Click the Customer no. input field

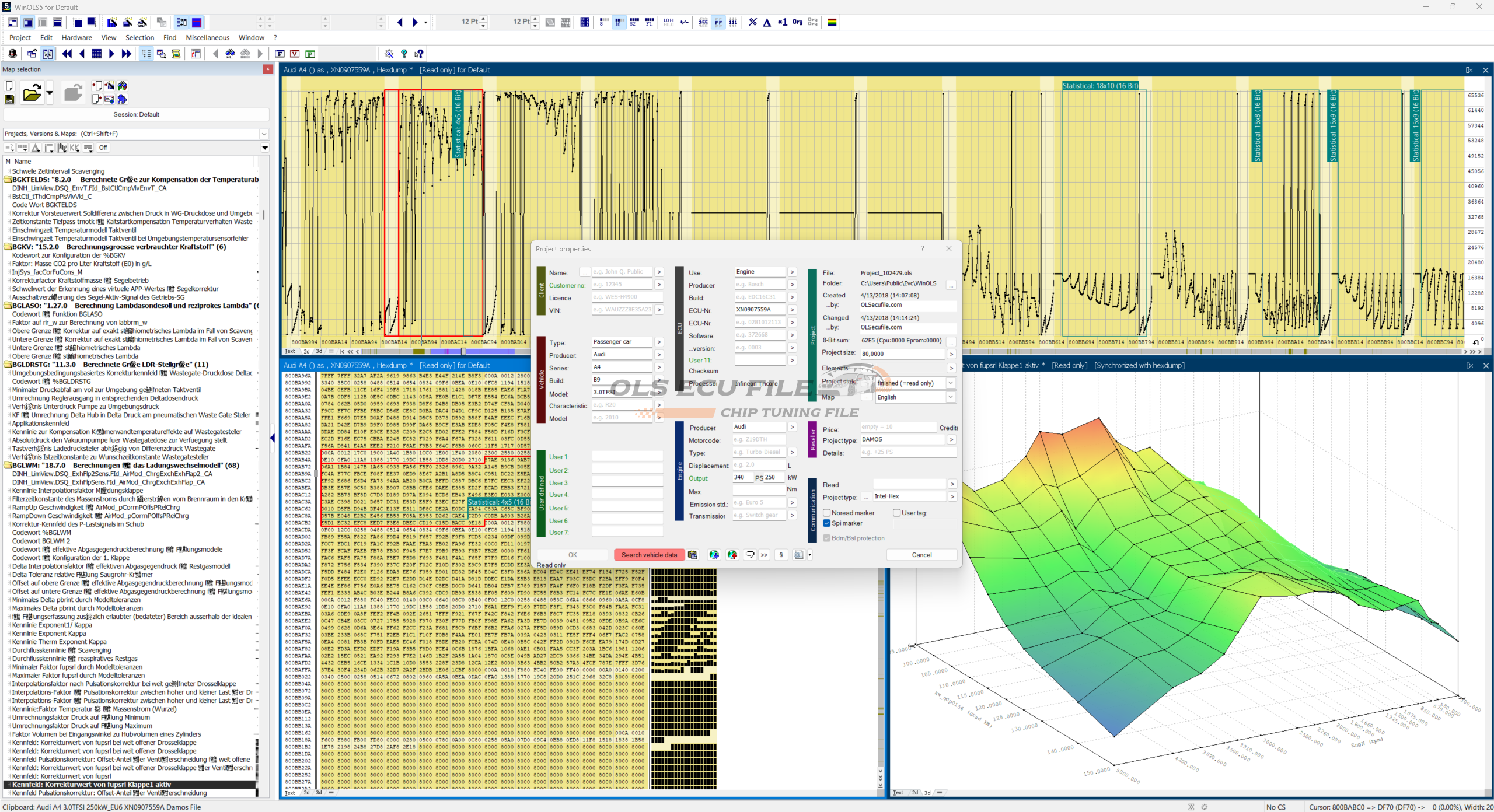pyautogui.click(x=622, y=285)
